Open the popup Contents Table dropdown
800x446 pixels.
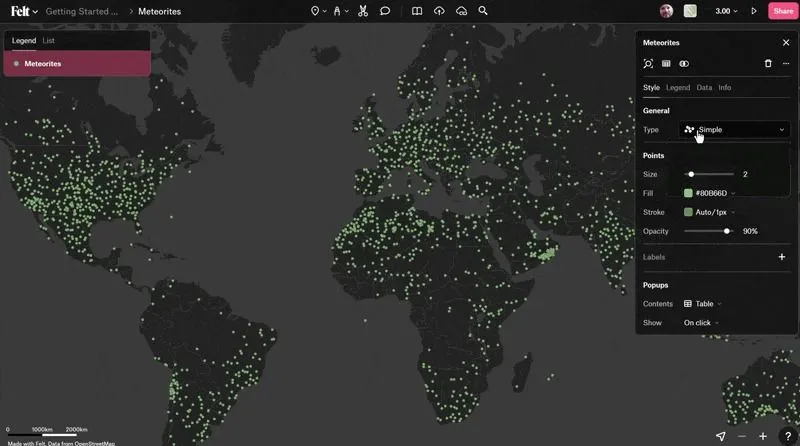(x=703, y=304)
